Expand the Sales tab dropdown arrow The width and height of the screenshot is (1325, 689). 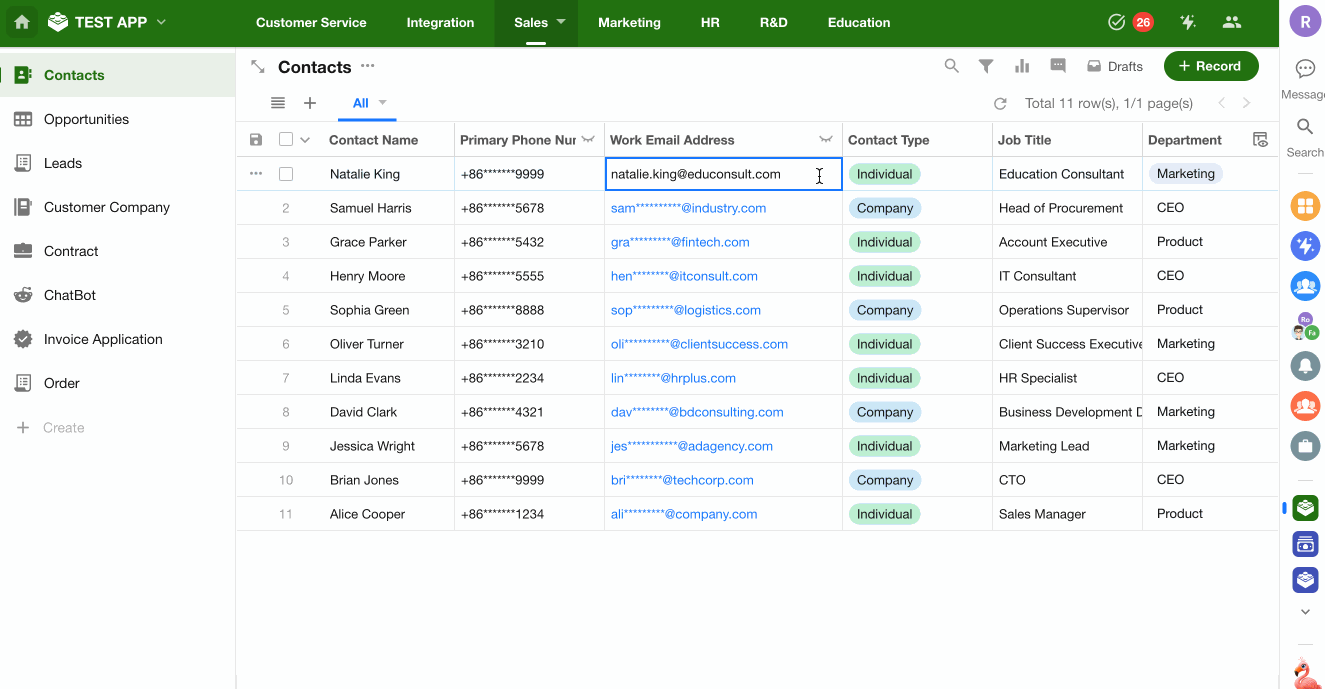tap(561, 22)
